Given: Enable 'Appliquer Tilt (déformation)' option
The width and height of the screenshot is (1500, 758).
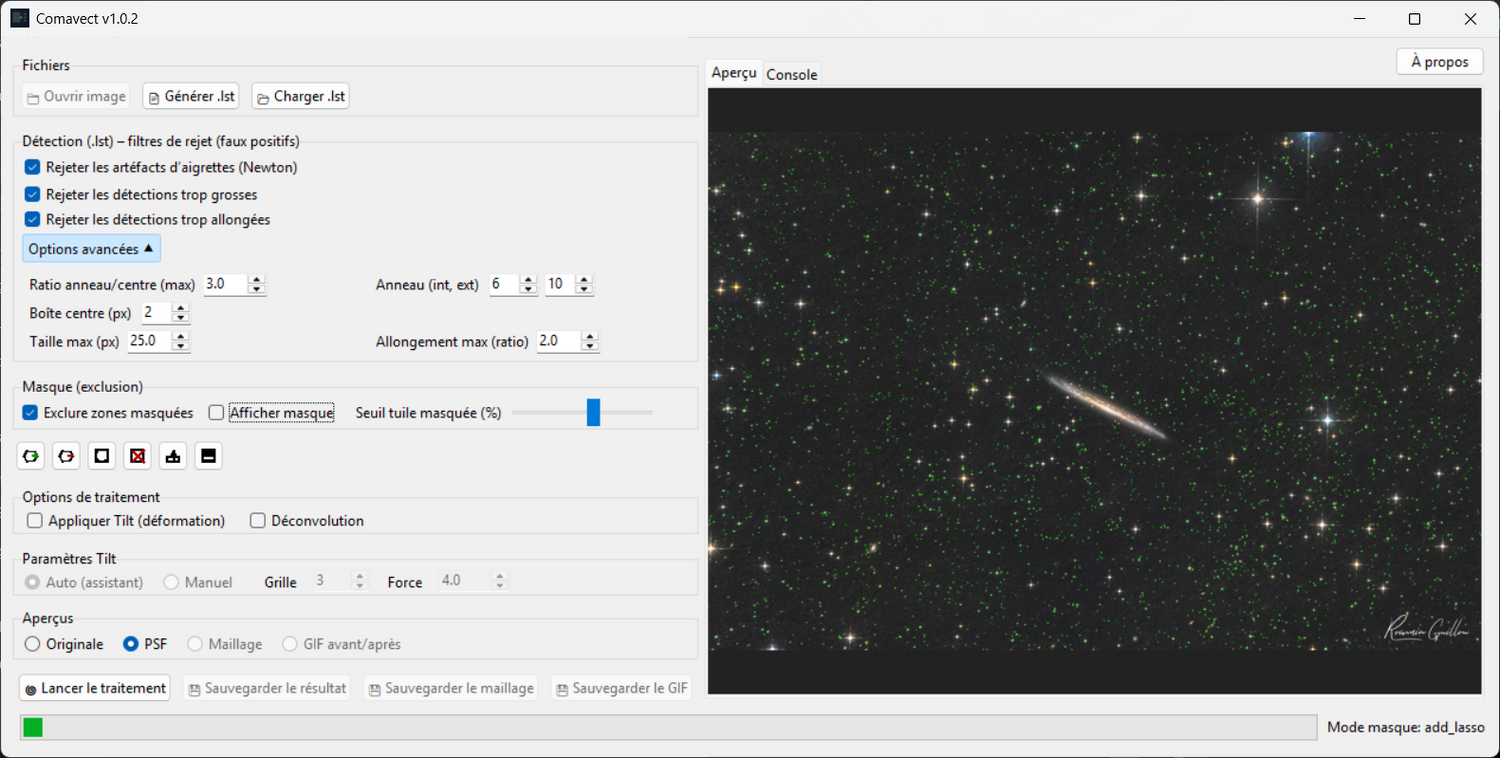Looking at the screenshot, I should tap(35, 520).
